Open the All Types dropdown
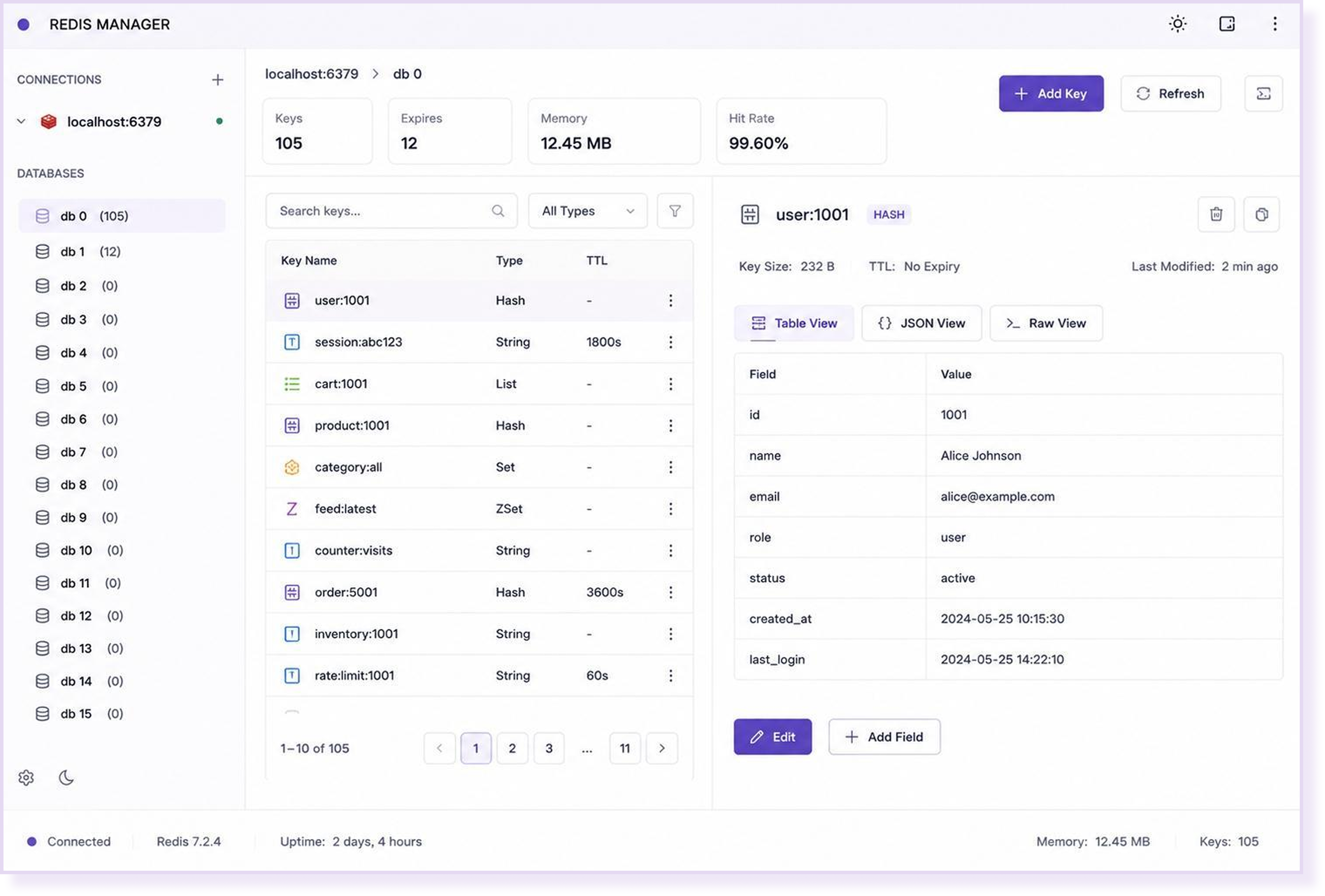Screen dimensions: 1325x896 [x=588, y=211]
